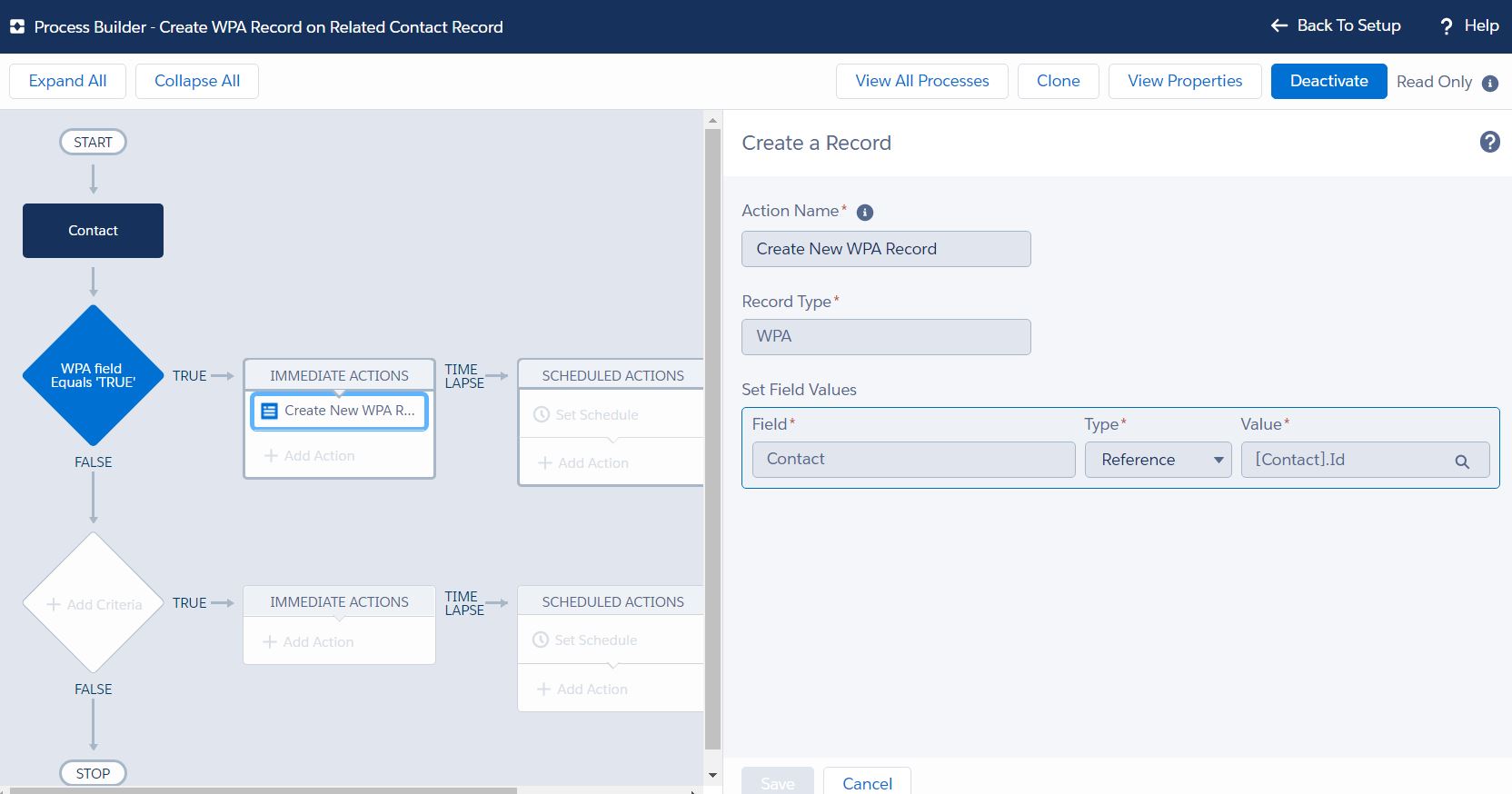Screen dimensions: 1512x794
Task: Click Collapse All button
Action: point(197,81)
